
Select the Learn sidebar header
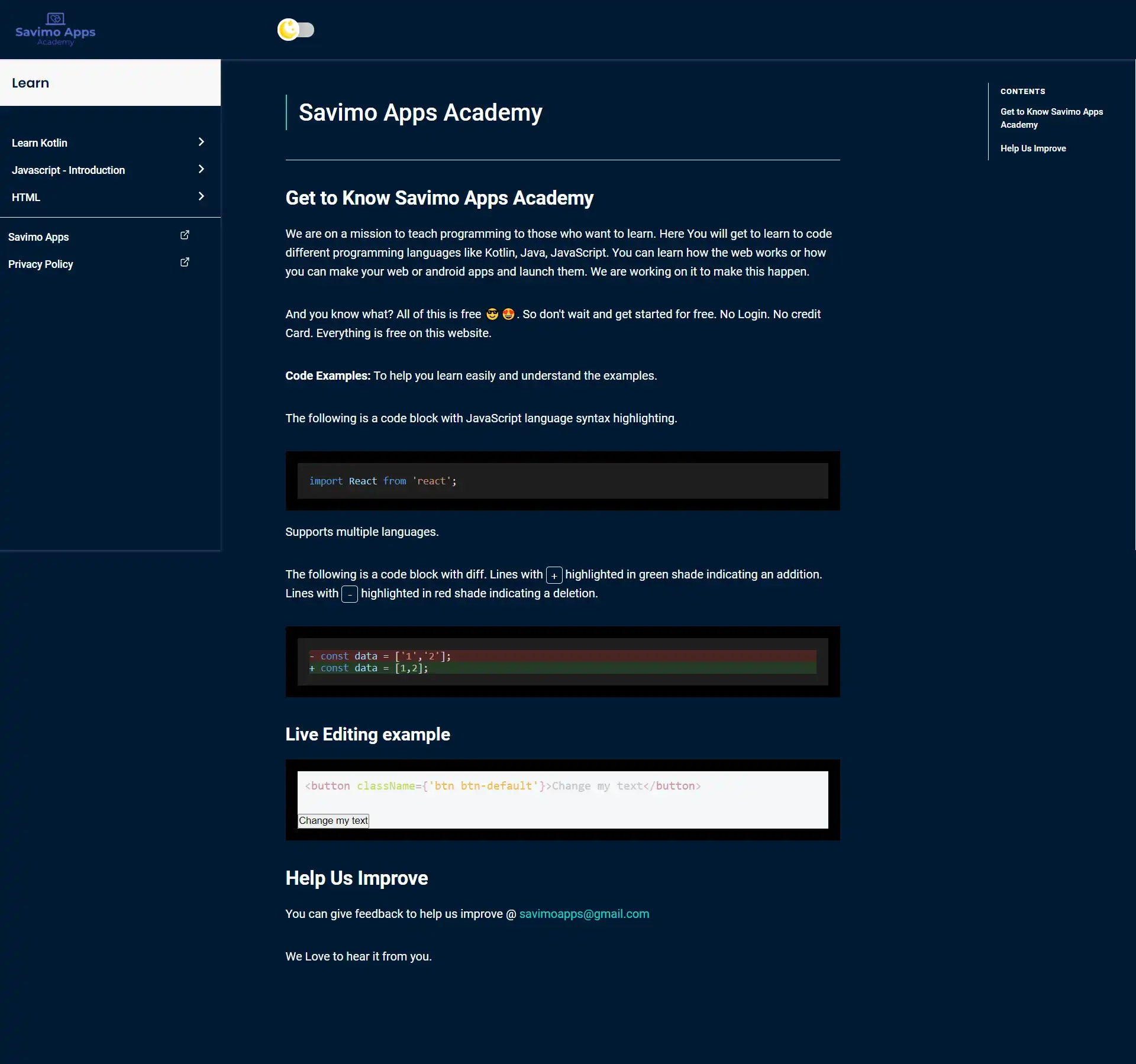[110, 83]
